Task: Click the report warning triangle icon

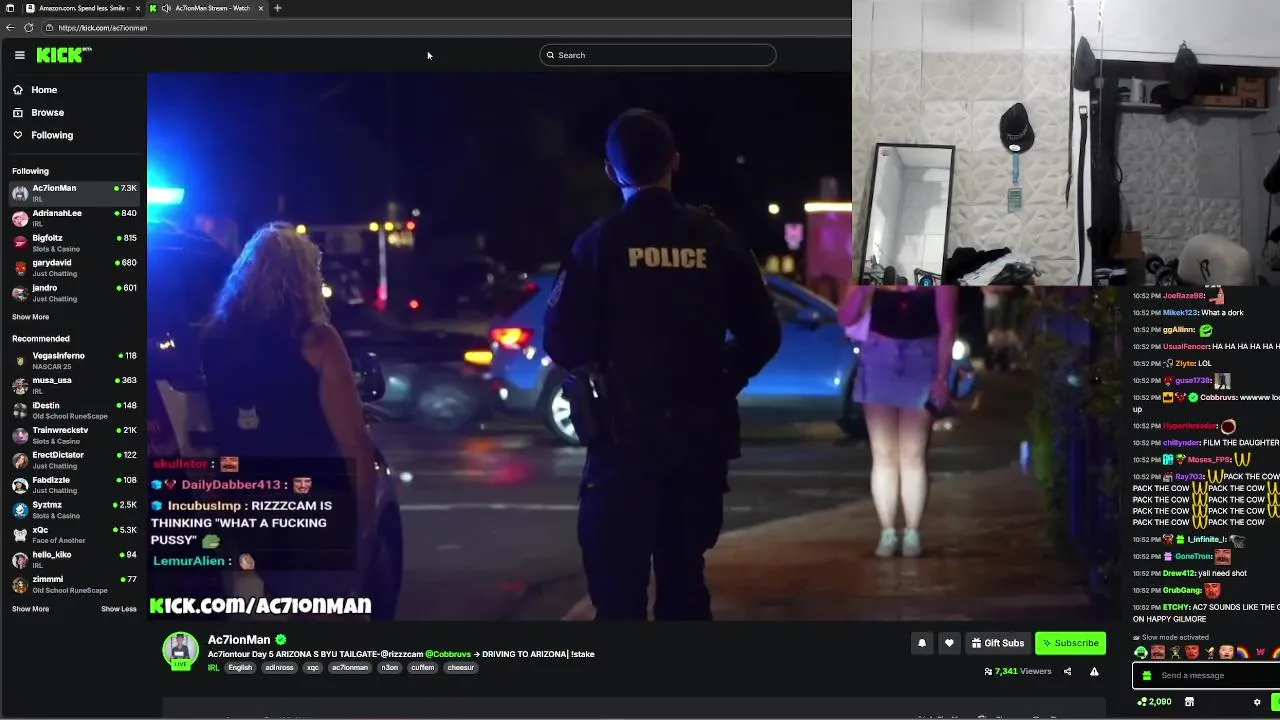Action: (x=1094, y=672)
